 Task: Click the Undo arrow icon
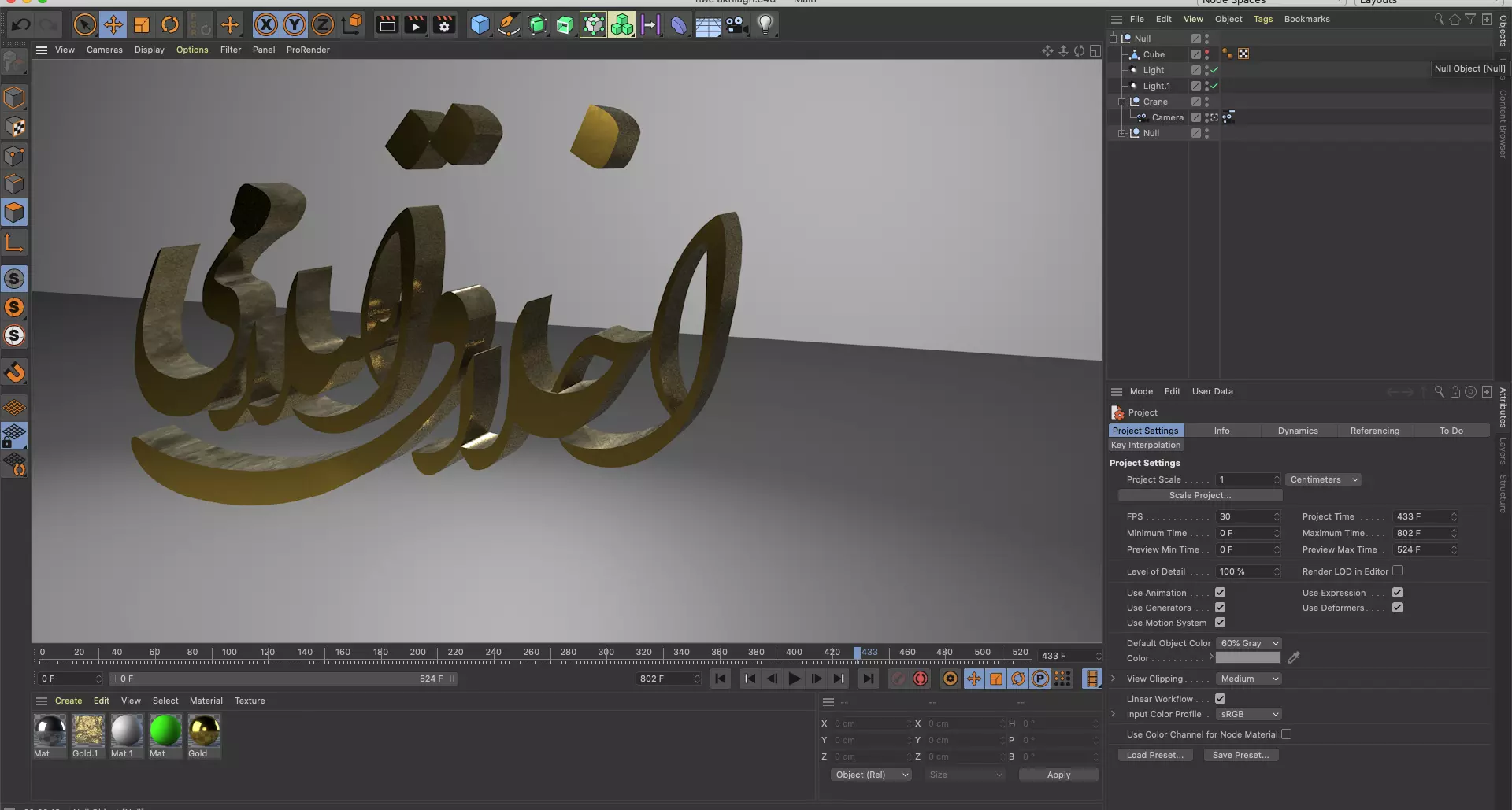pos(20,24)
